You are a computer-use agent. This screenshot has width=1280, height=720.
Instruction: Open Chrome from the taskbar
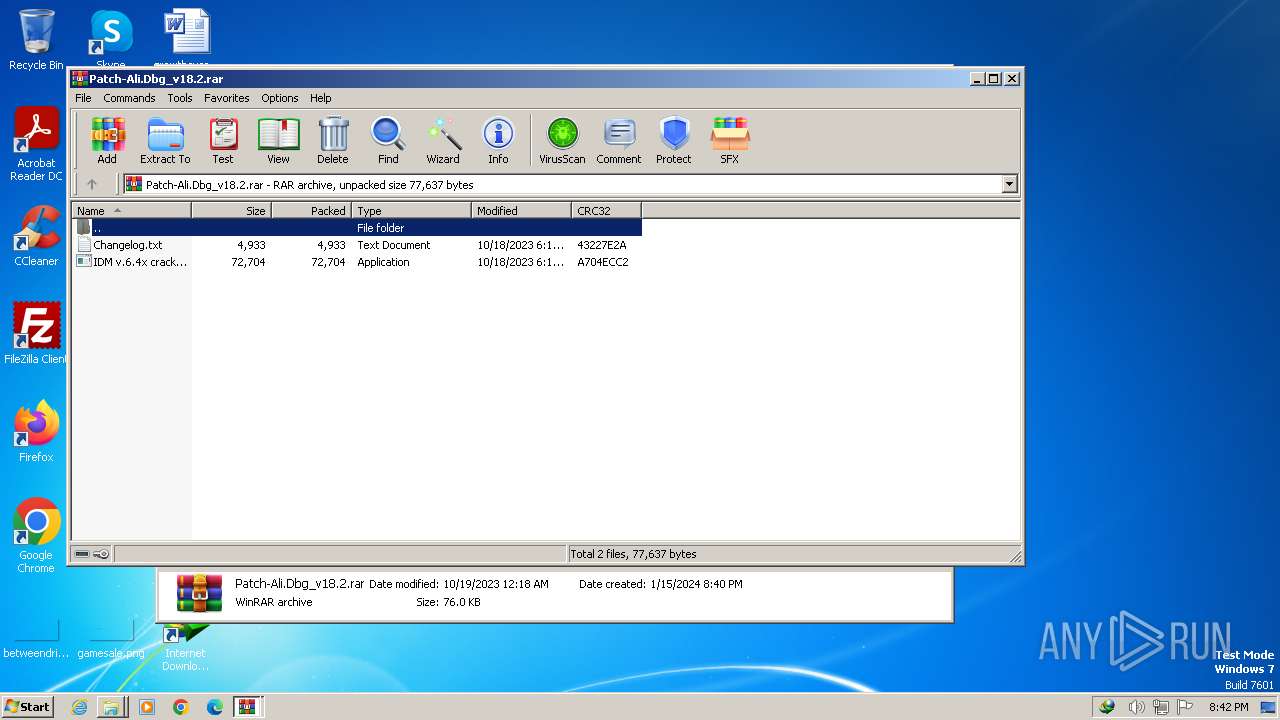pos(181,707)
